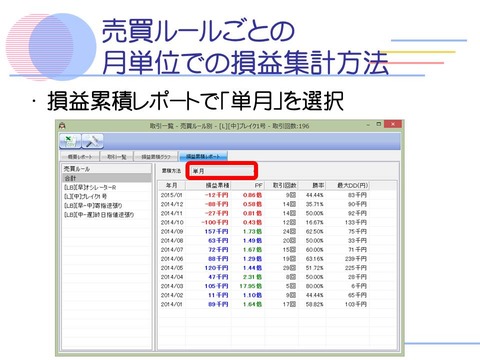This screenshot has width=480, height=360.
Task: Click the 2014/04 row date cell
Action: [x=172, y=277]
